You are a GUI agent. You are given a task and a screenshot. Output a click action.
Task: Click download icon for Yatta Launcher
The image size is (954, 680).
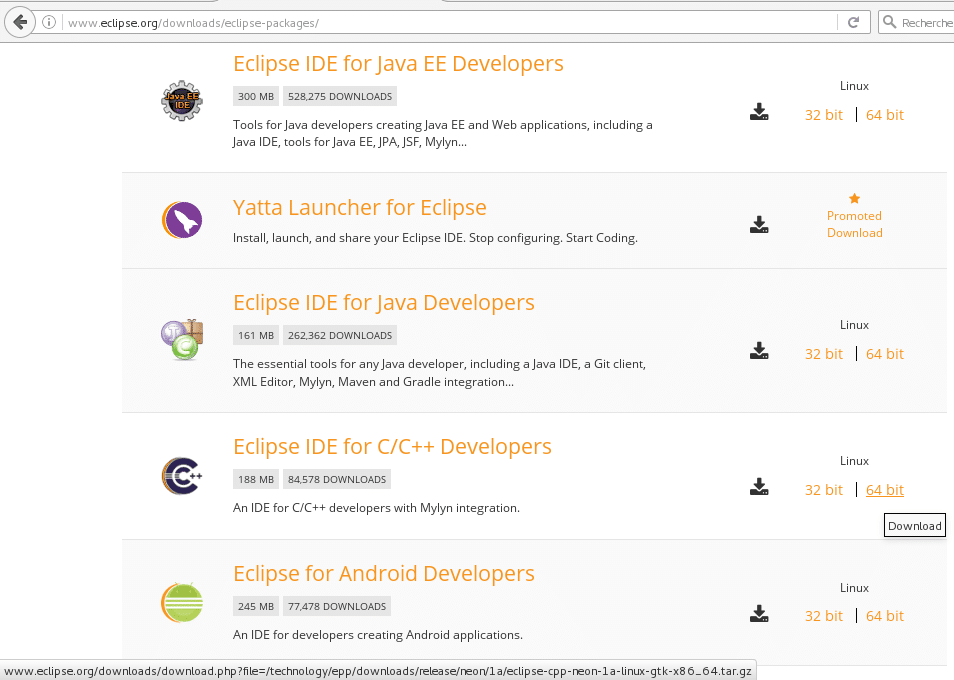click(759, 224)
